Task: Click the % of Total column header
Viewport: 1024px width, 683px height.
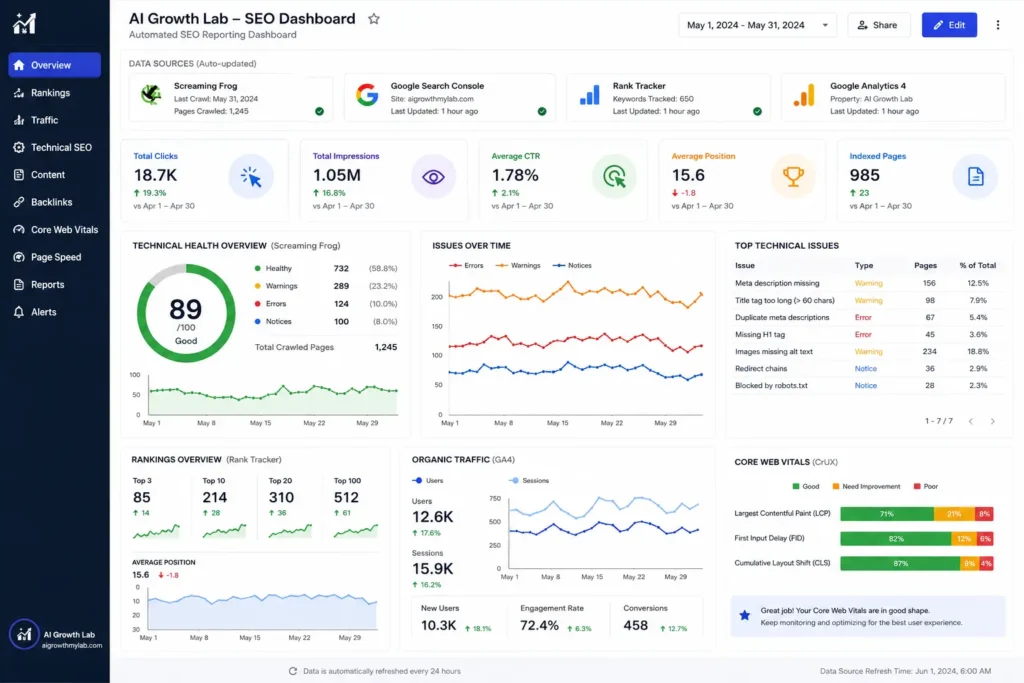Action: click(x=978, y=266)
